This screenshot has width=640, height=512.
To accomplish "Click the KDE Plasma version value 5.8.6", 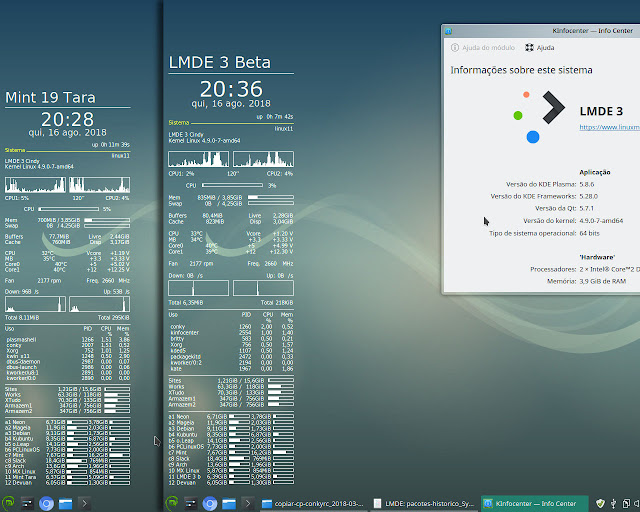I will (587, 184).
